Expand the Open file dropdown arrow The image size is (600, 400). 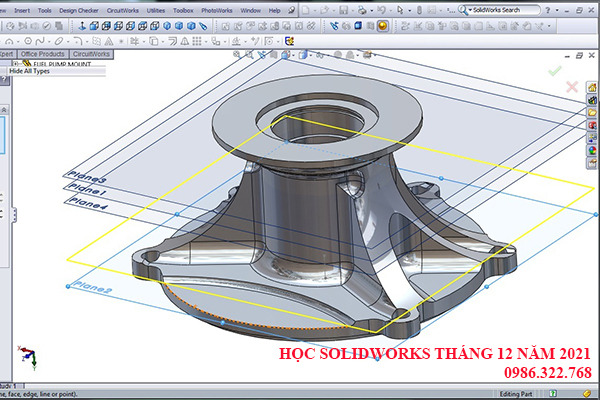click(x=333, y=11)
